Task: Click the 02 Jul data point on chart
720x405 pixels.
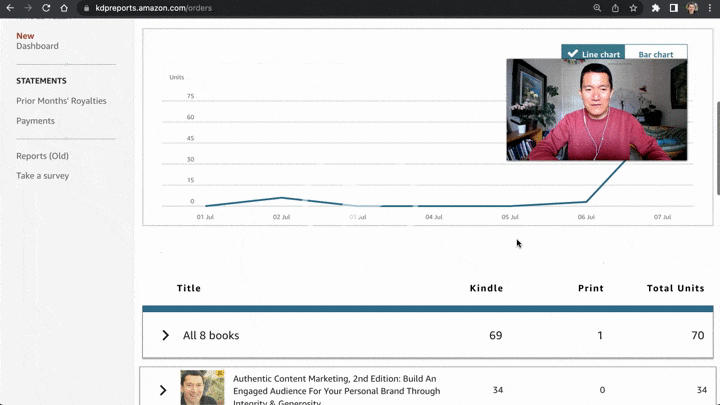Action: tap(281, 198)
